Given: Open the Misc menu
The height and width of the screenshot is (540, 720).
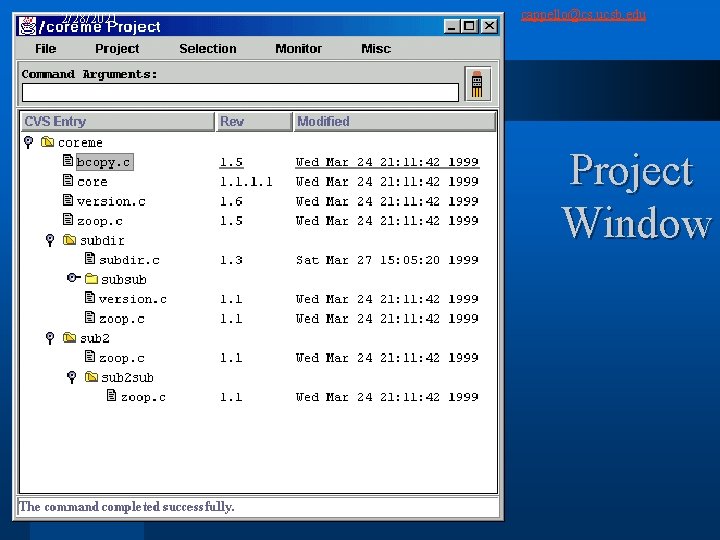Looking at the screenshot, I should pos(376,49).
